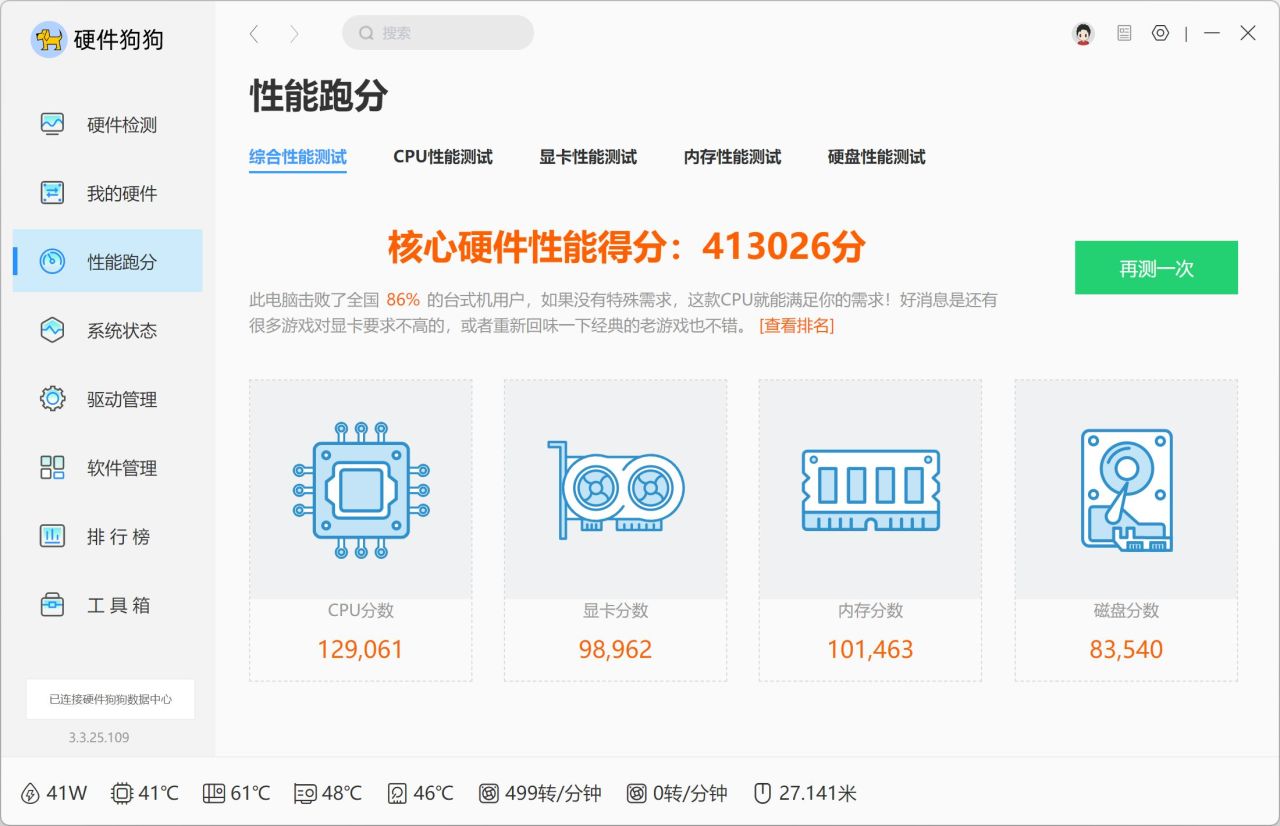This screenshot has width=1280, height=826.
Task: Click the CPU分数 label
Action: [361, 610]
